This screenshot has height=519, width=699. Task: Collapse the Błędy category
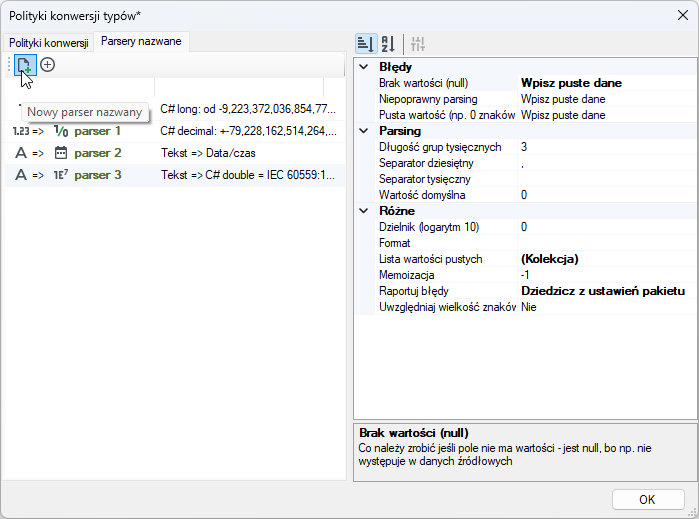coord(364,67)
